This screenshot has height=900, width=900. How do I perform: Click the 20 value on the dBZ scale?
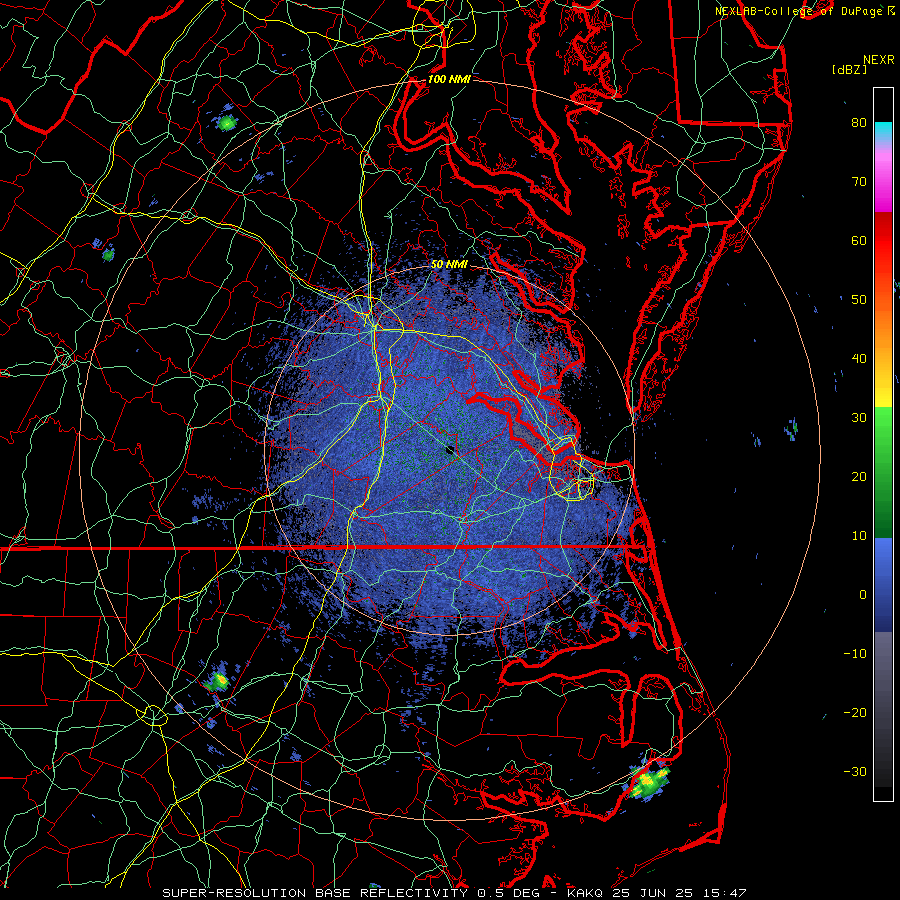coord(859,477)
